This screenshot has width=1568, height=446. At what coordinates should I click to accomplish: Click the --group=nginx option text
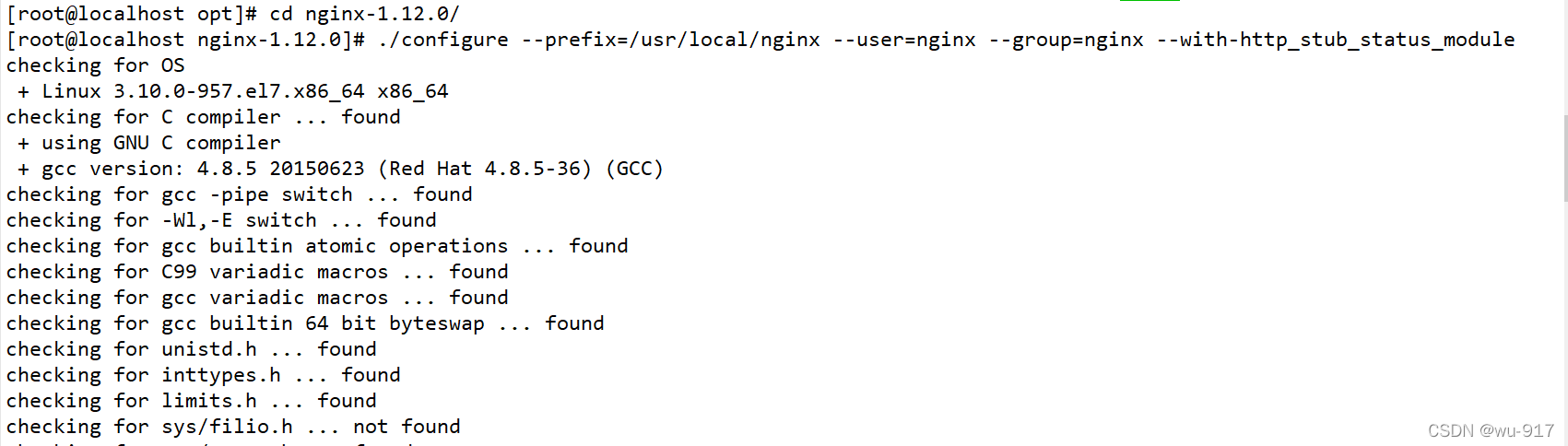(x=1067, y=40)
